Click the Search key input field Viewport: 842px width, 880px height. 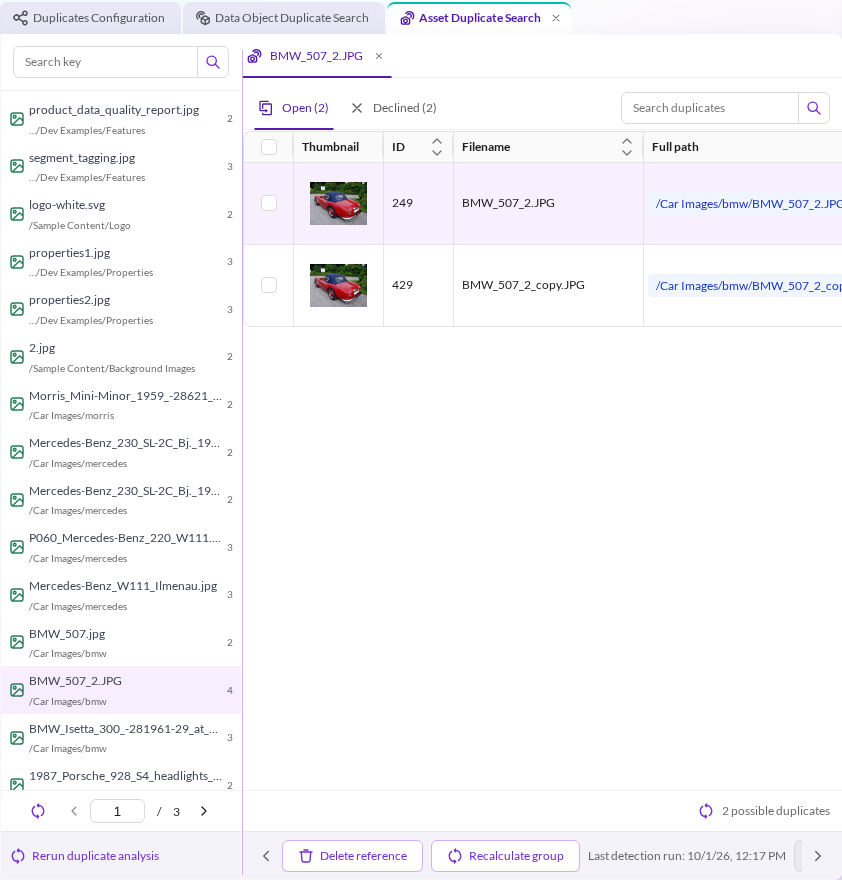[106, 62]
